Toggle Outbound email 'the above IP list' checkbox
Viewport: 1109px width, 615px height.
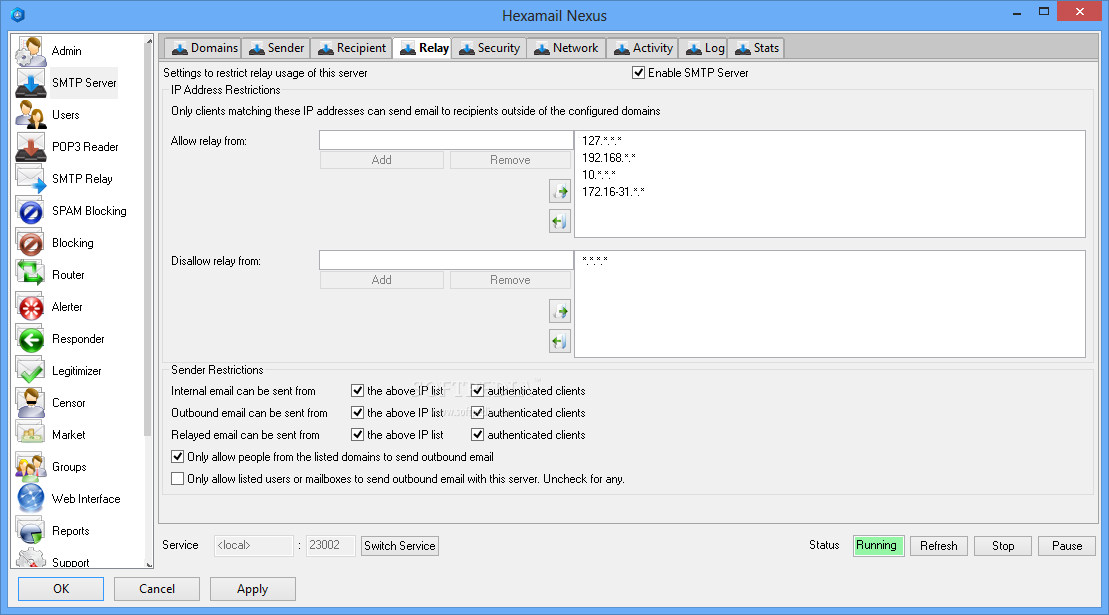tap(357, 413)
